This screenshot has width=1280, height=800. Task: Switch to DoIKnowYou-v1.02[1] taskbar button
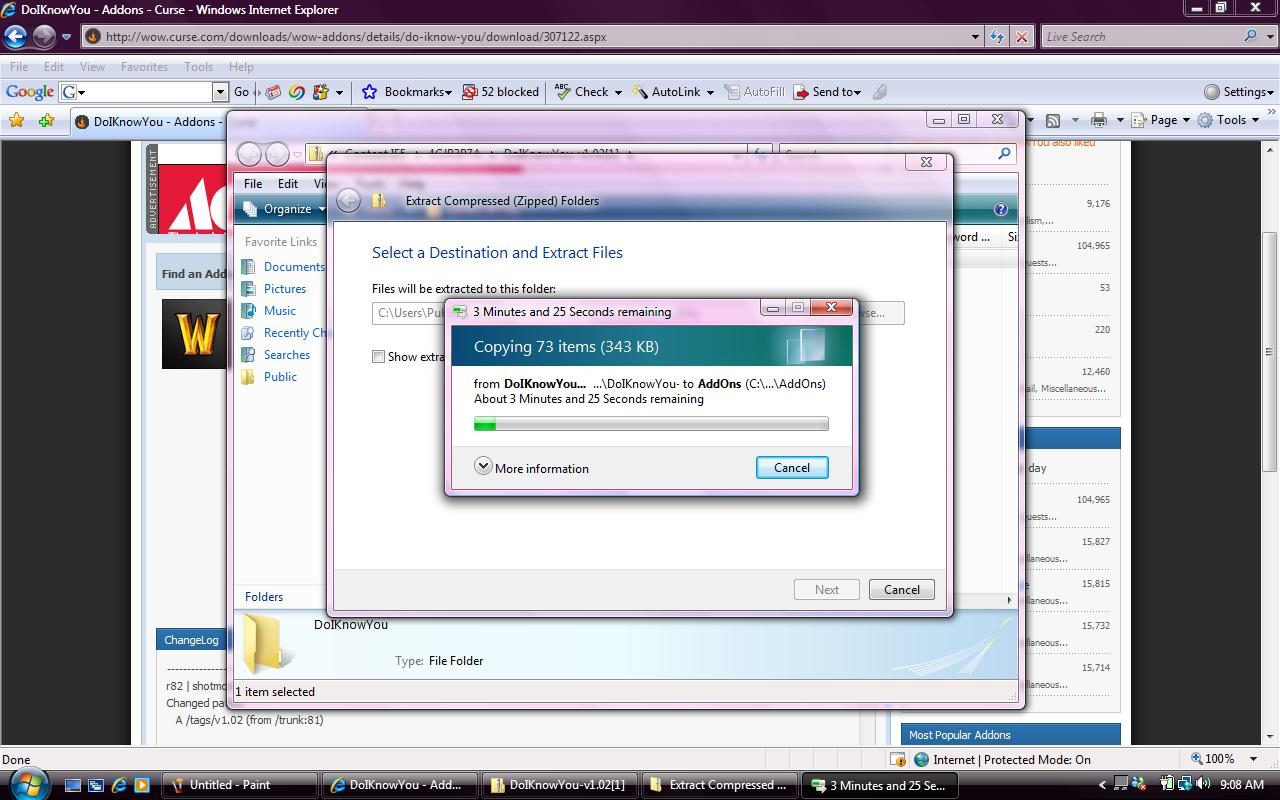pyautogui.click(x=559, y=785)
